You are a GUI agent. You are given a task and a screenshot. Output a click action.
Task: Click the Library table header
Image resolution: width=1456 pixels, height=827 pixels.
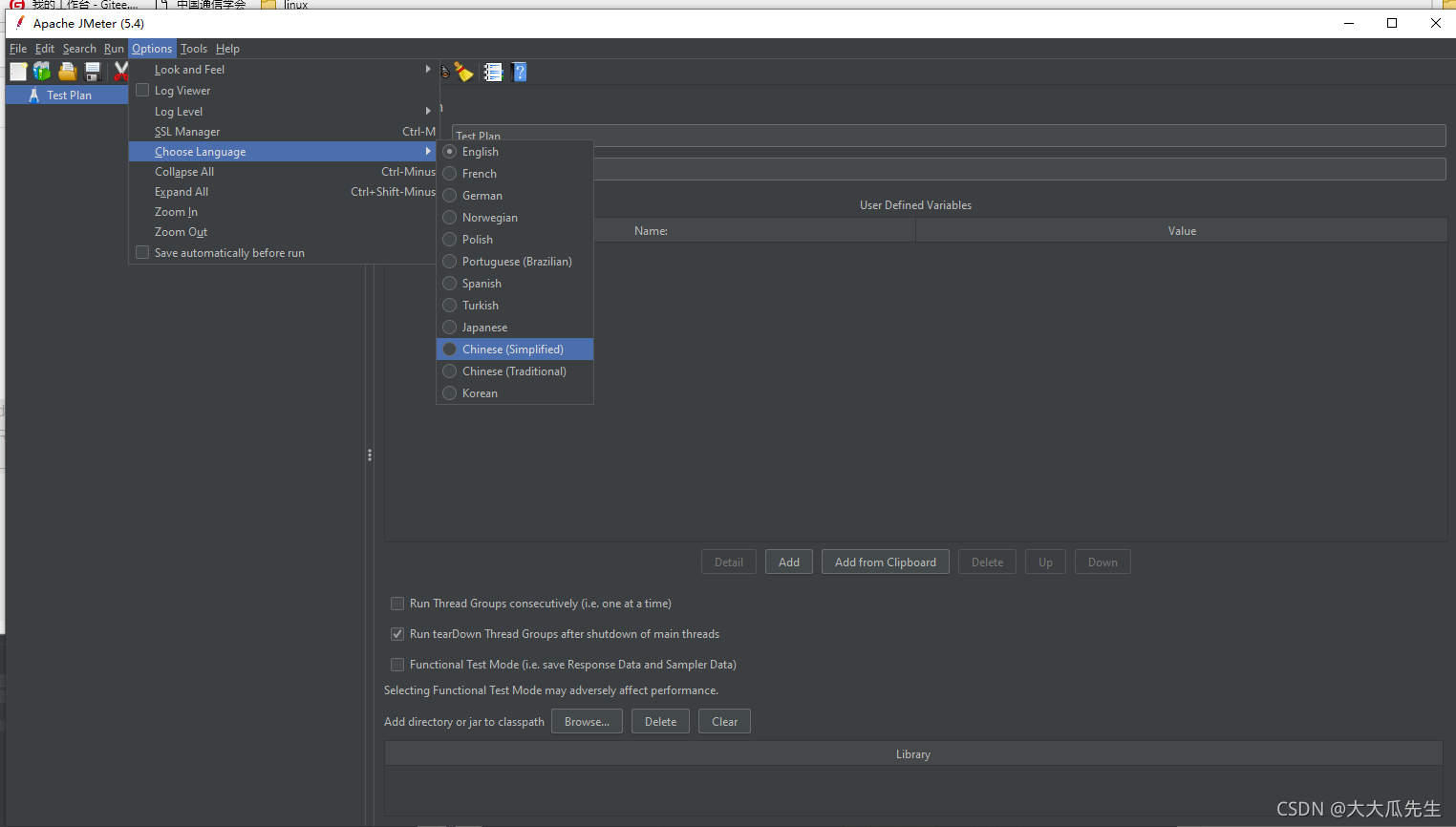913,754
